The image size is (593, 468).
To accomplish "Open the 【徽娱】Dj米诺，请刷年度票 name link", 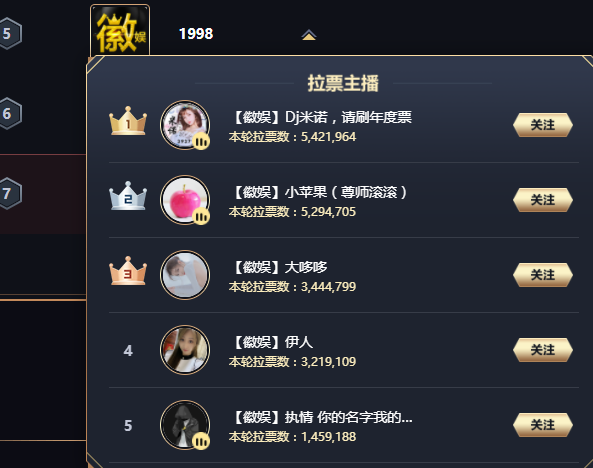I will (321, 117).
